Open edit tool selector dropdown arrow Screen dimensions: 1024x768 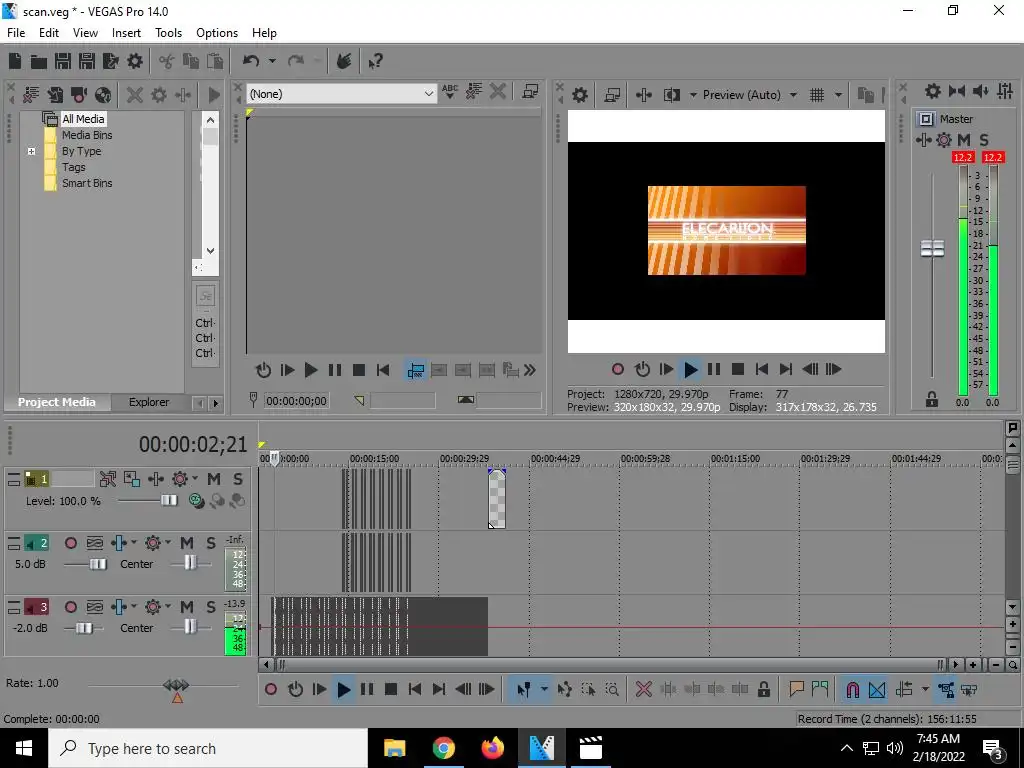(x=543, y=690)
